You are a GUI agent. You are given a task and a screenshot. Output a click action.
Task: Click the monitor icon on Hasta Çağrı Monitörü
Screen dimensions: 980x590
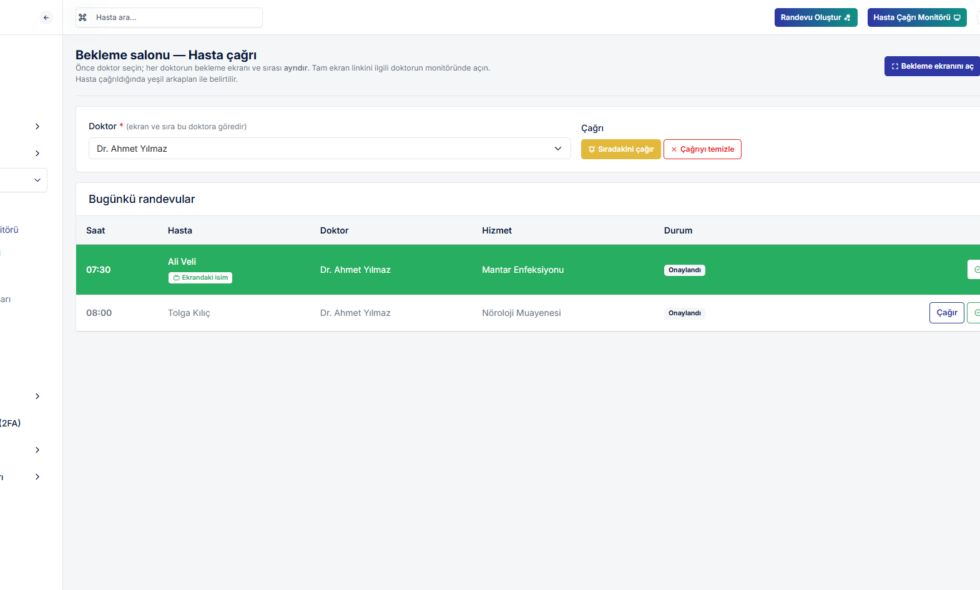(x=957, y=17)
